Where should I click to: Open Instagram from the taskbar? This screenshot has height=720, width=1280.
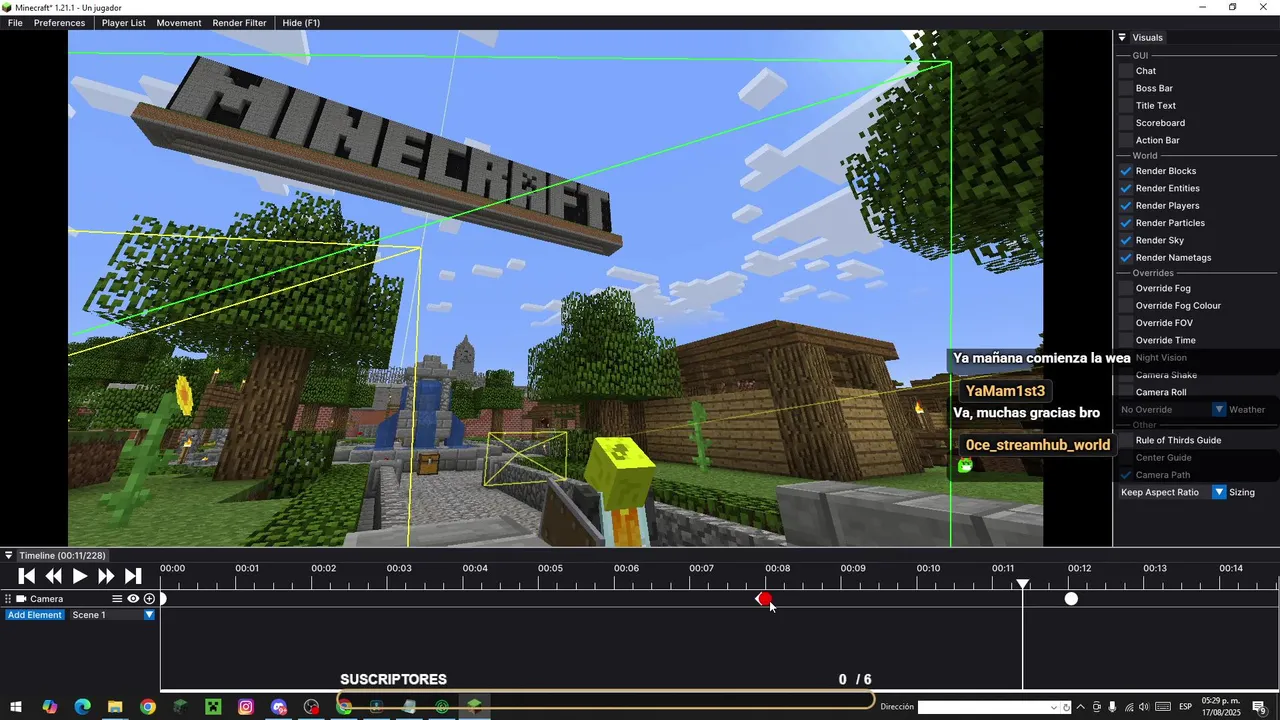pos(246,707)
